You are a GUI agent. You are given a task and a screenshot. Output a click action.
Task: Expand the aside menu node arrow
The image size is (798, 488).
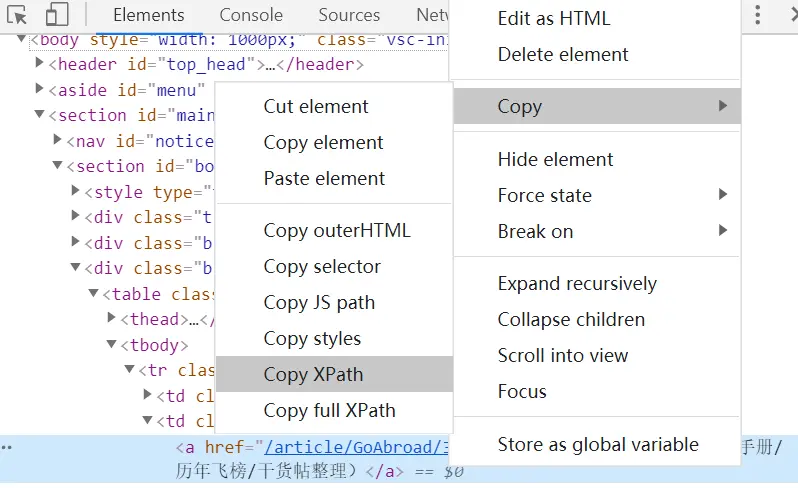[40, 90]
